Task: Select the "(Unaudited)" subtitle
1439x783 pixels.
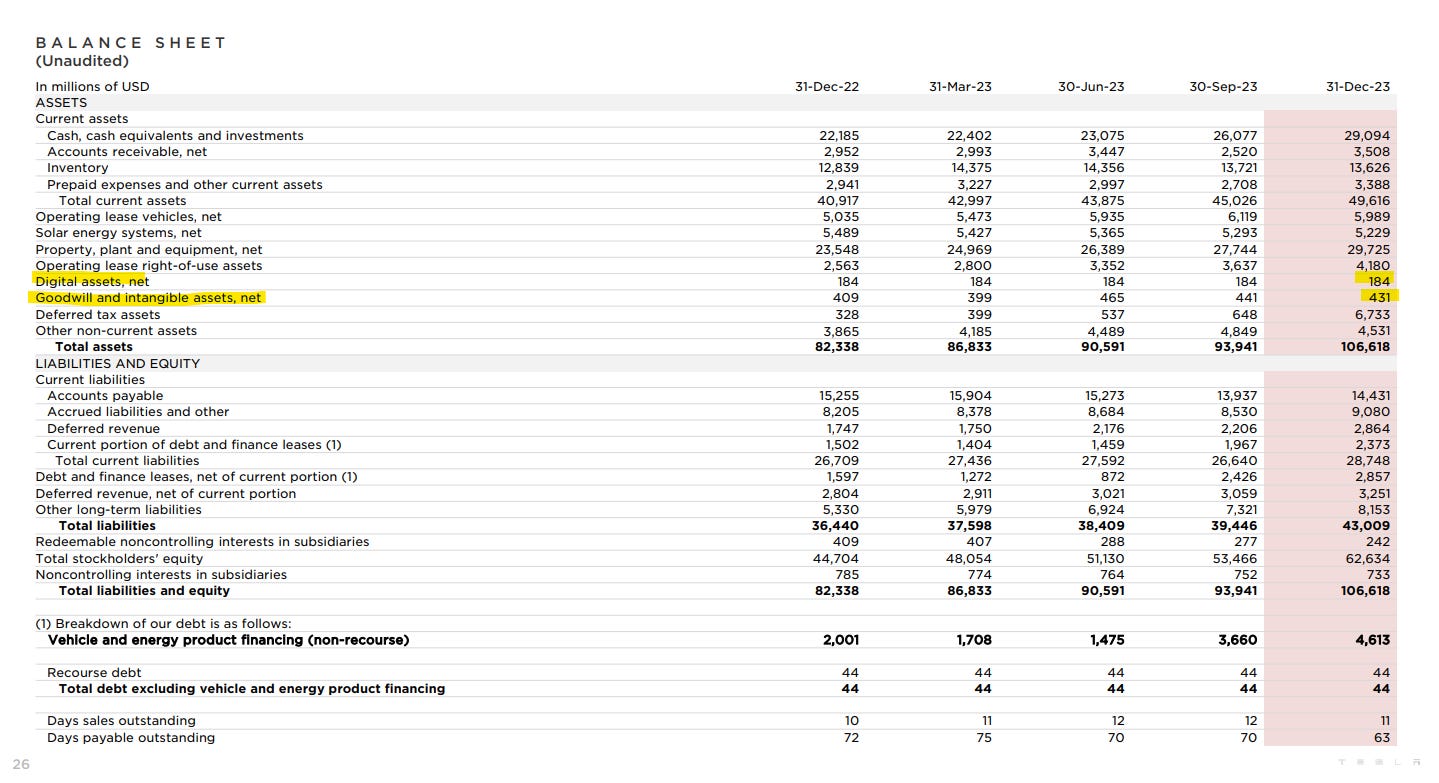Action: point(82,61)
